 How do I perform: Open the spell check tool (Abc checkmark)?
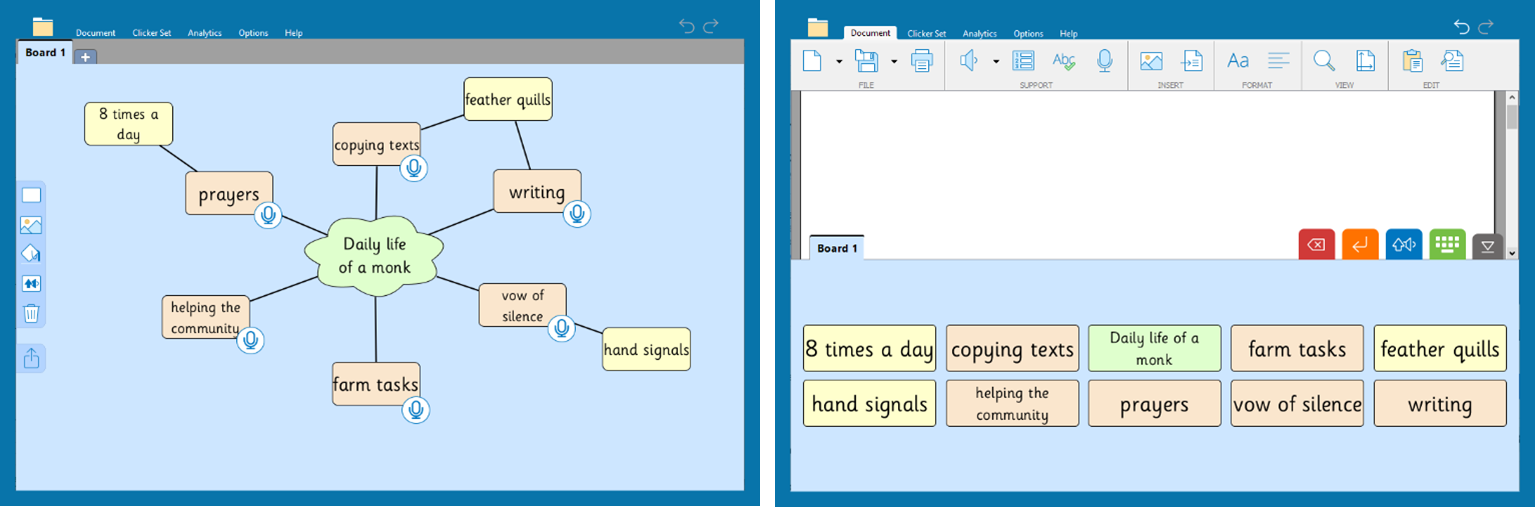[1063, 61]
